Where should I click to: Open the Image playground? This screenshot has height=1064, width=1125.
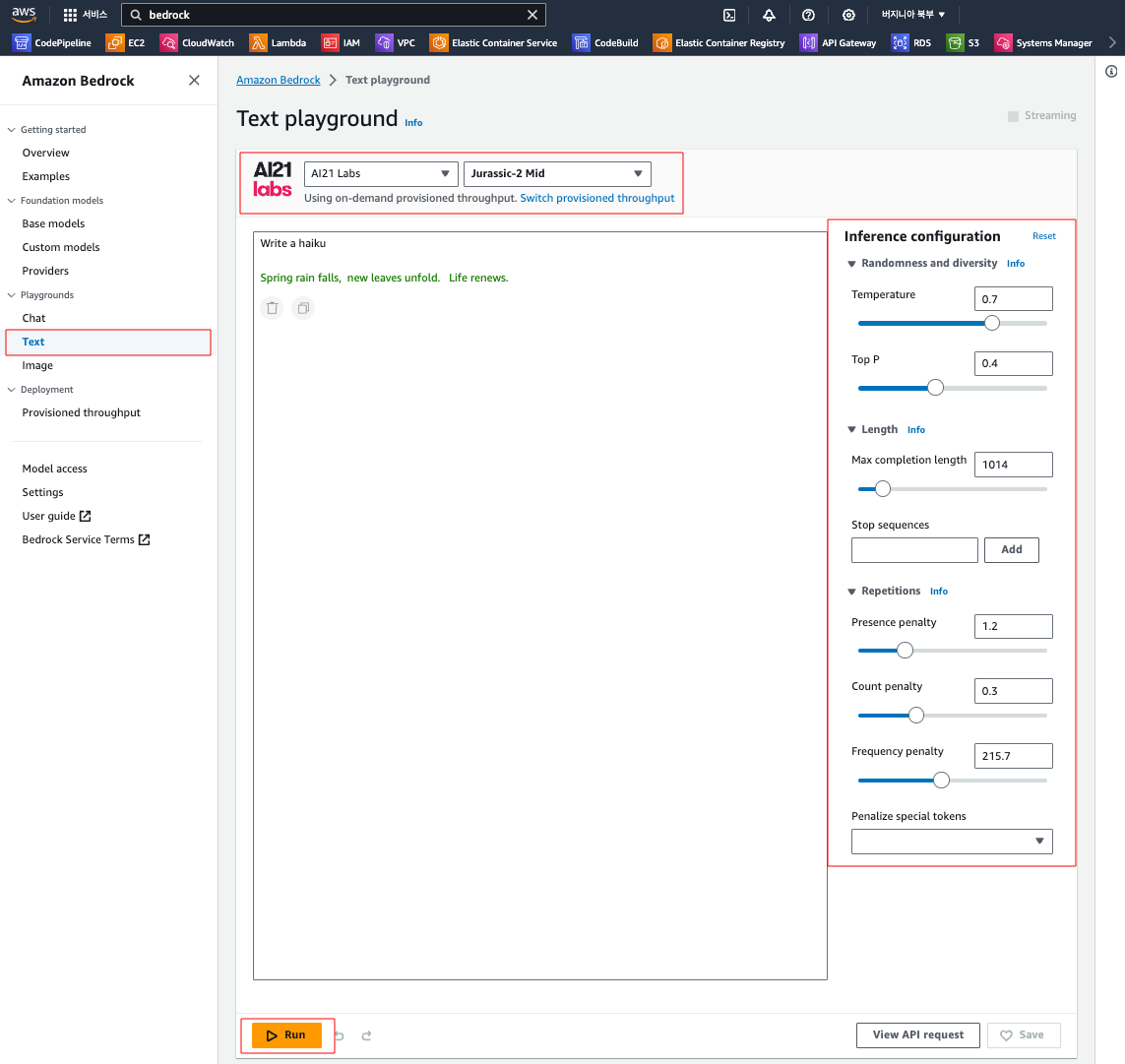(x=37, y=365)
